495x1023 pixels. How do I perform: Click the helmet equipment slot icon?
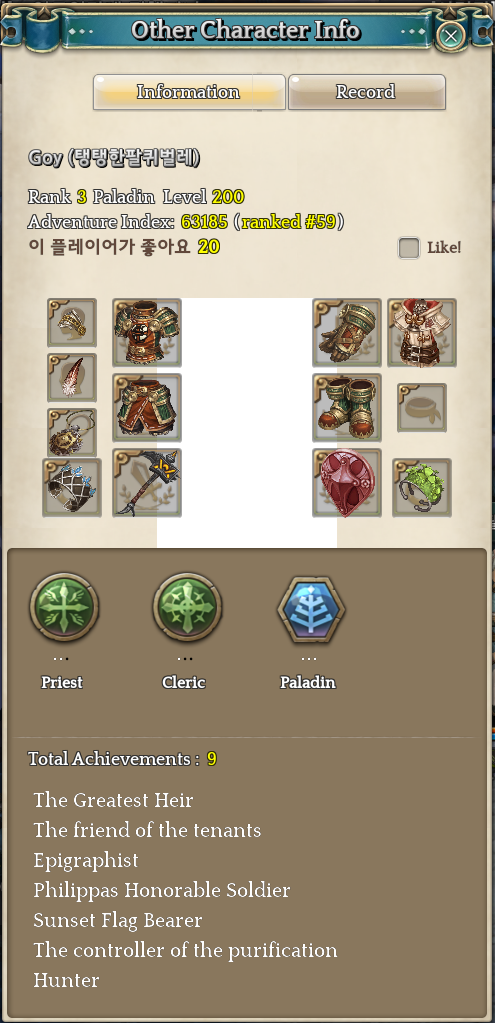72,322
